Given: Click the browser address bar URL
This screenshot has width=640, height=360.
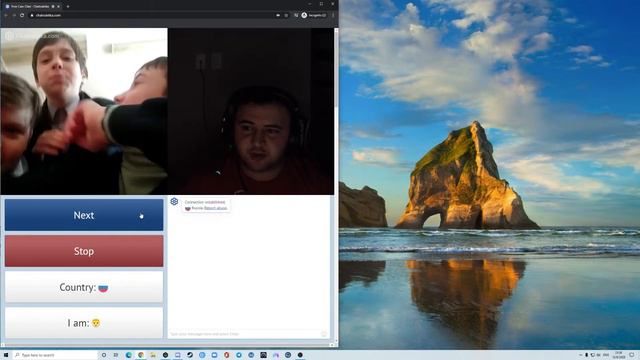Looking at the screenshot, I should coord(48,15).
